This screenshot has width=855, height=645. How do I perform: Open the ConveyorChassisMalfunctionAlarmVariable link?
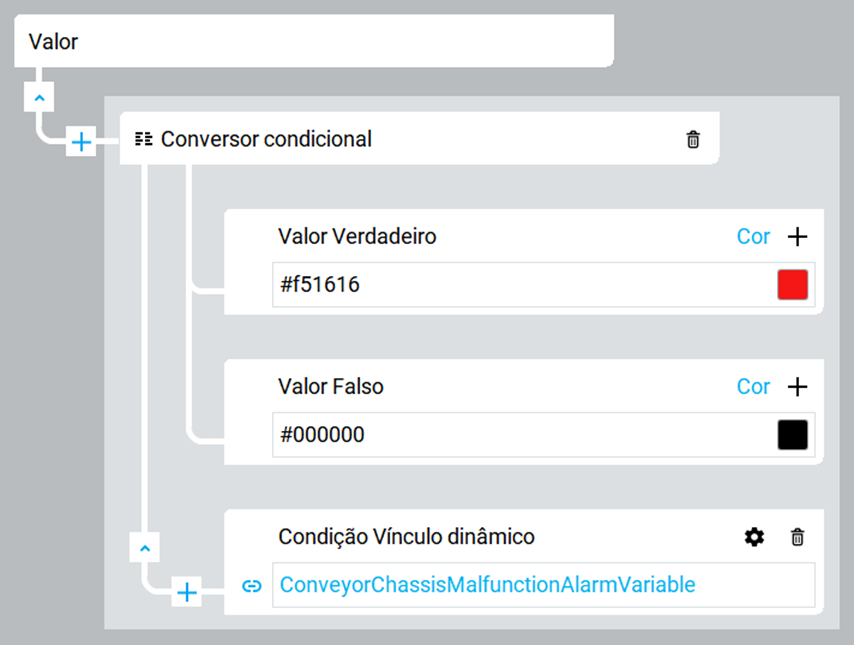click(487, 585)
